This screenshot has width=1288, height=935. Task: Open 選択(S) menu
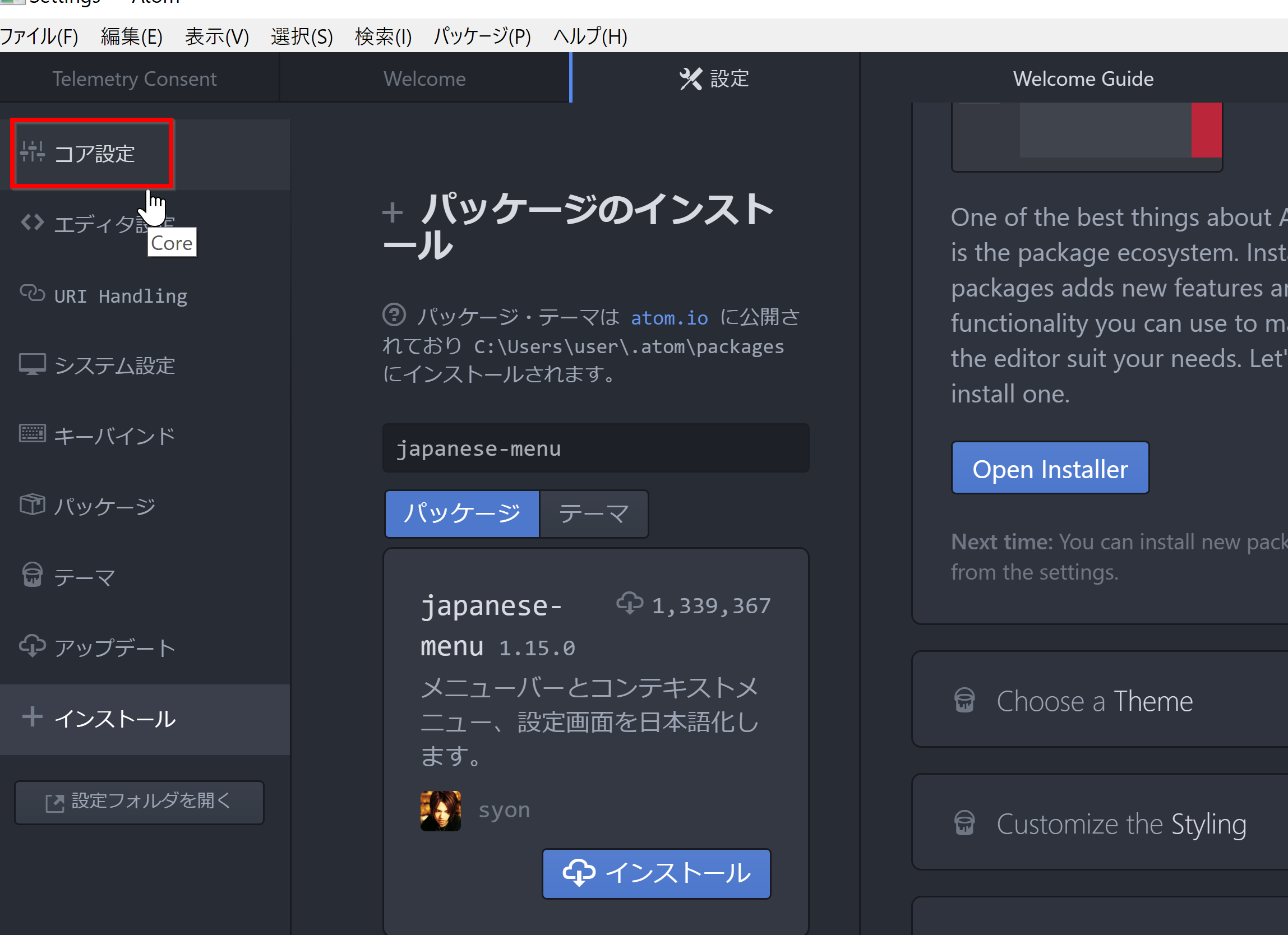(302, 37)
